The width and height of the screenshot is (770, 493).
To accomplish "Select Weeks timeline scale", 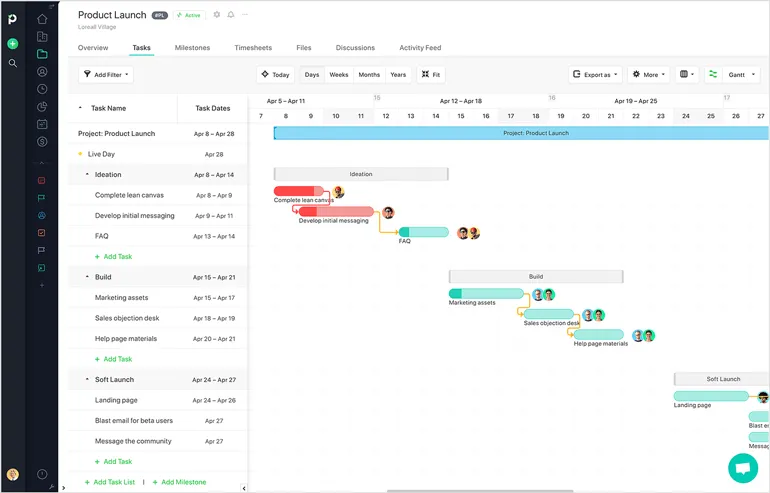I will click(x=339, y=75).
